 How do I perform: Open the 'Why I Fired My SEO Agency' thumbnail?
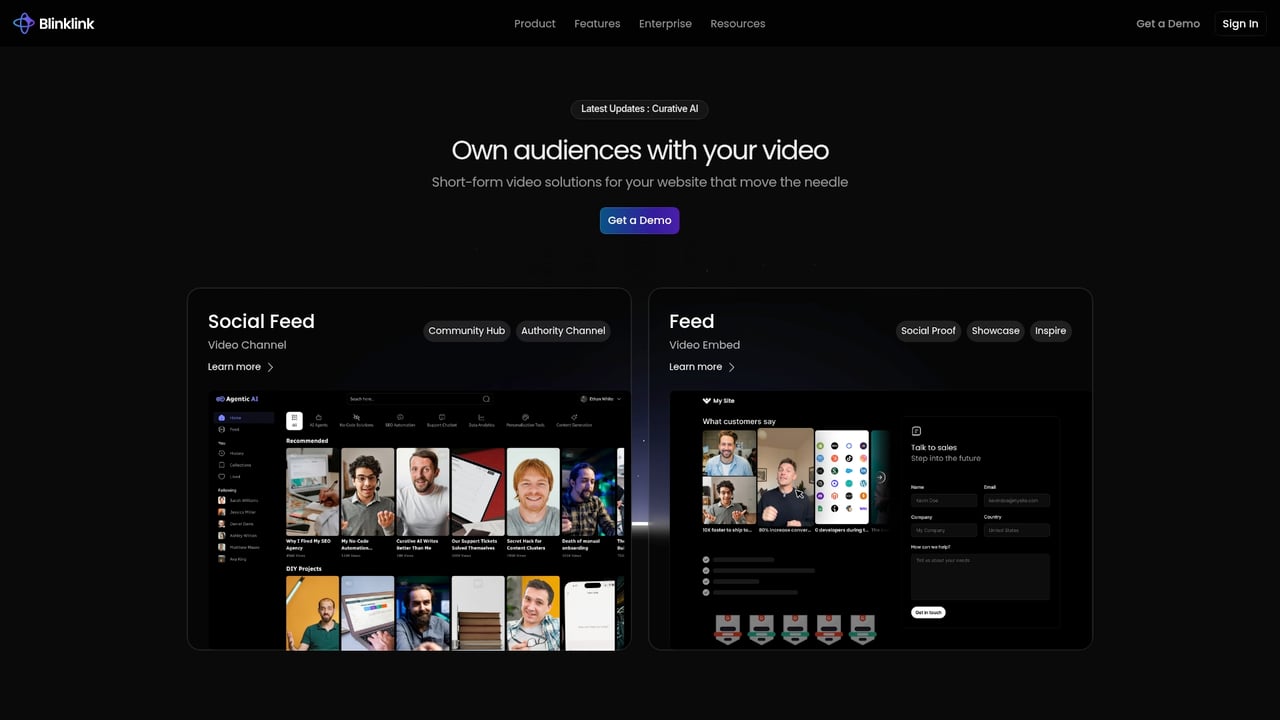pyautogui.click(x=312, y=491)
